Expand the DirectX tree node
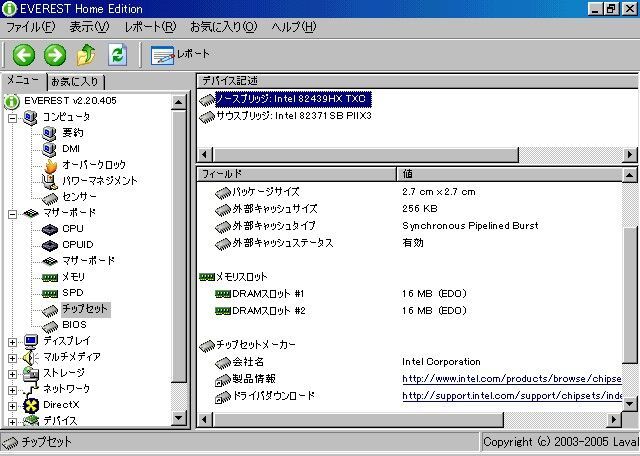 point(12,406)
